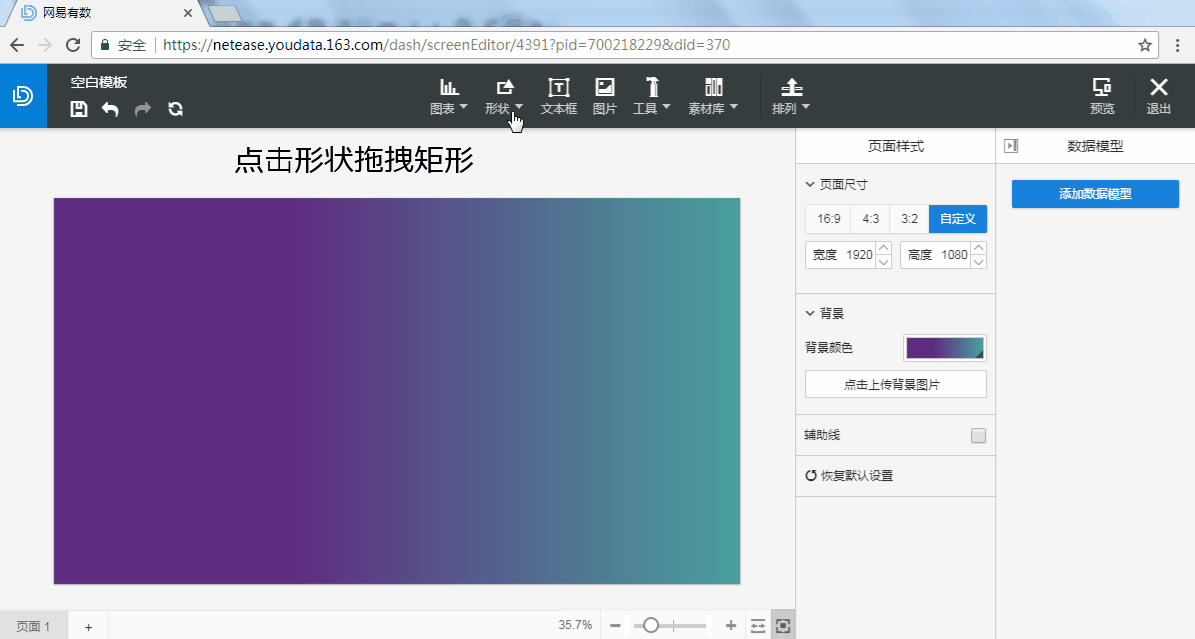Click the gradient canvas area
Screen dimensions: 1195x639
(396, 391)
